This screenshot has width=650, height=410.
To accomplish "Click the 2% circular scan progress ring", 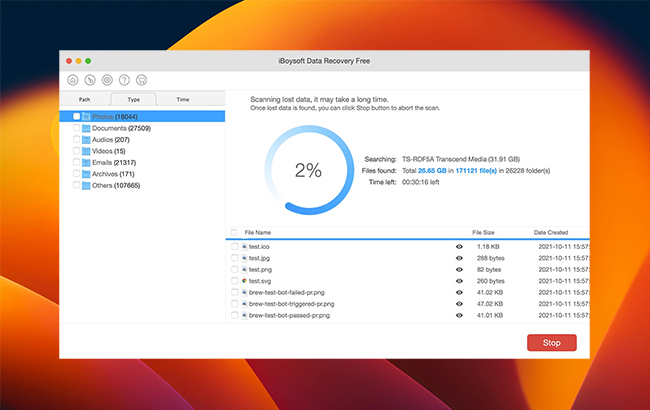I will coord(309,170).
